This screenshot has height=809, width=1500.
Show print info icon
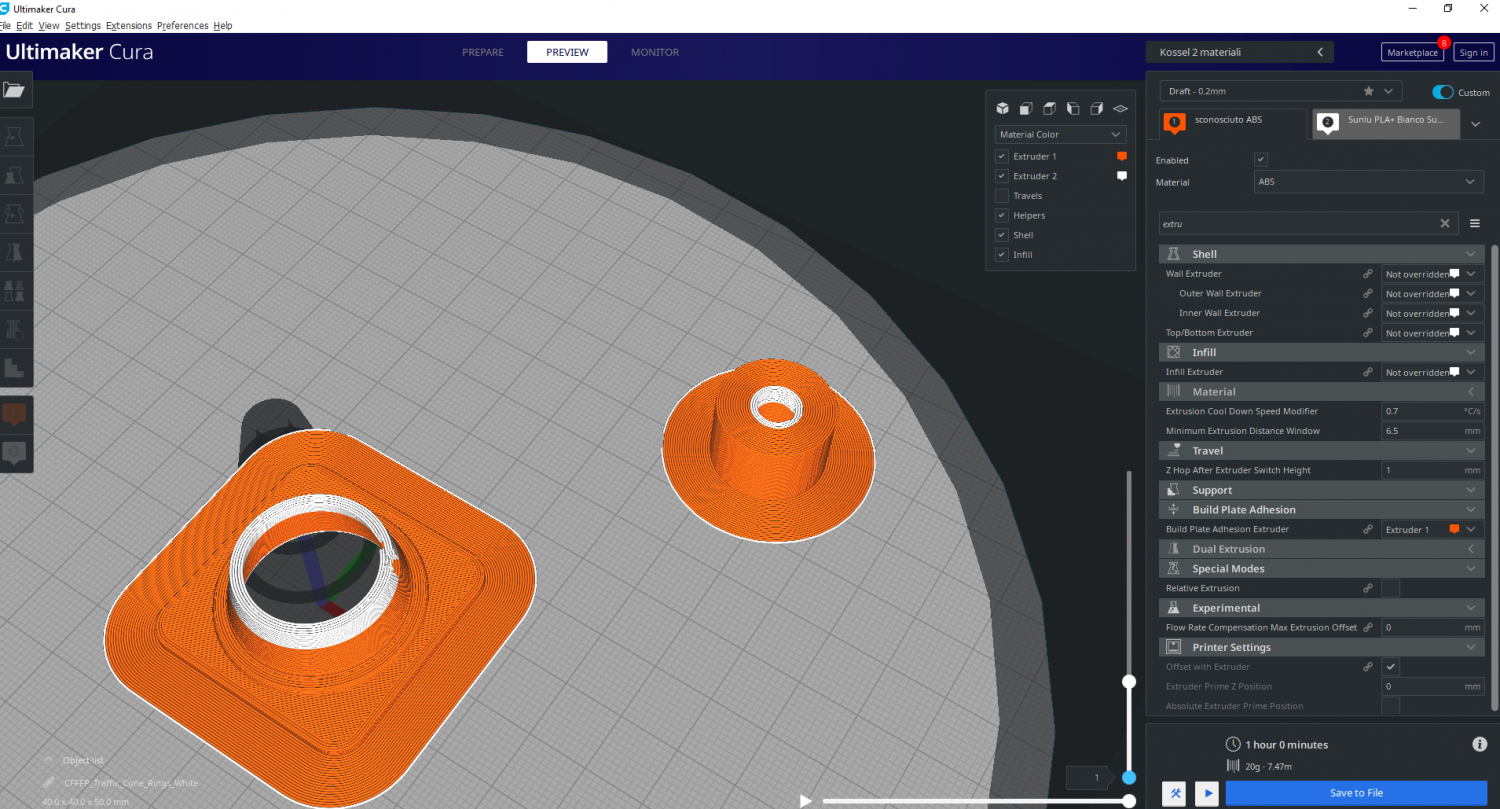[1480, 744]
